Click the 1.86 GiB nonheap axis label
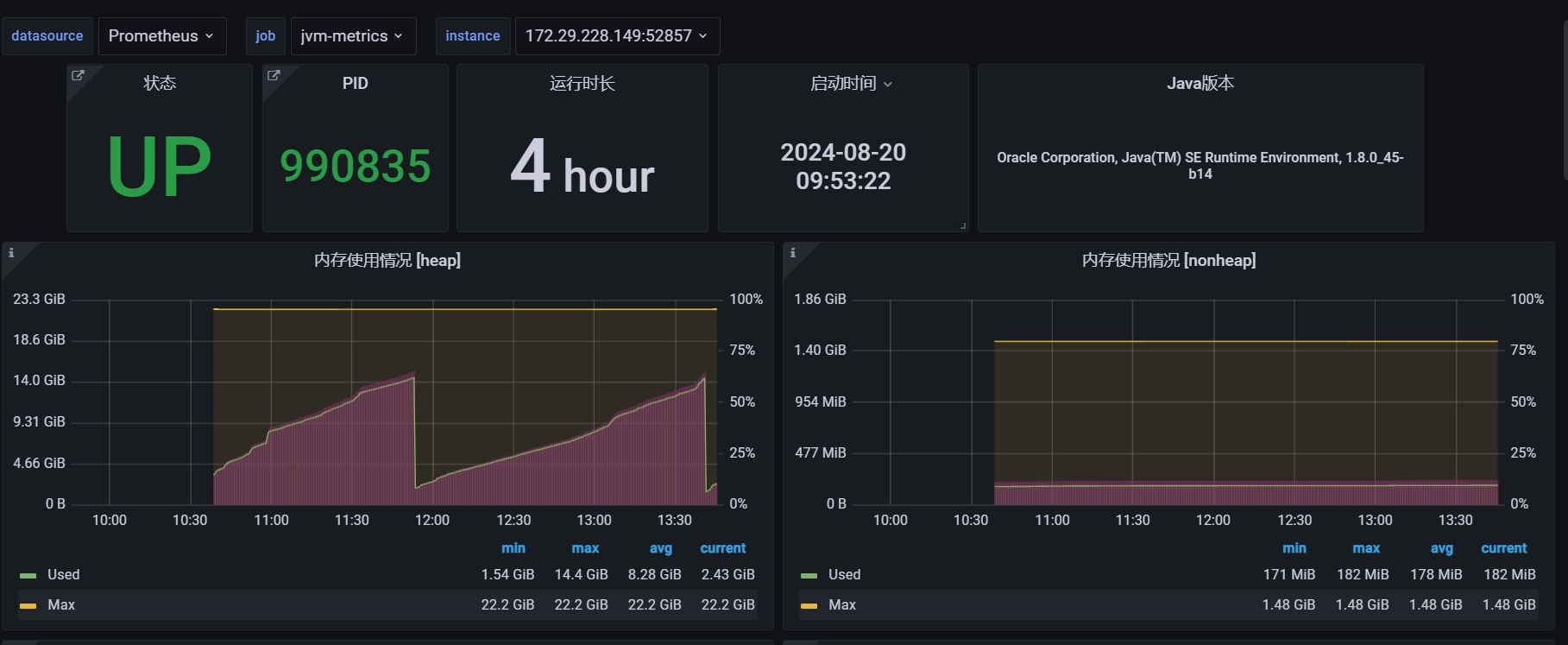Image resolution: width=1568 pixels, height=645 pixels. (x=820, y=299)
